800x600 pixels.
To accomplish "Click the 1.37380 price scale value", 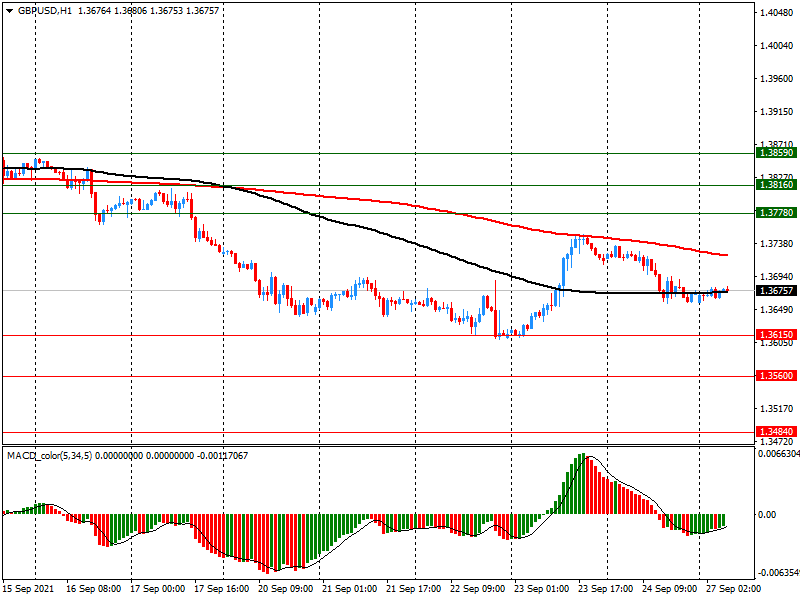I will [x=777, y=244].
